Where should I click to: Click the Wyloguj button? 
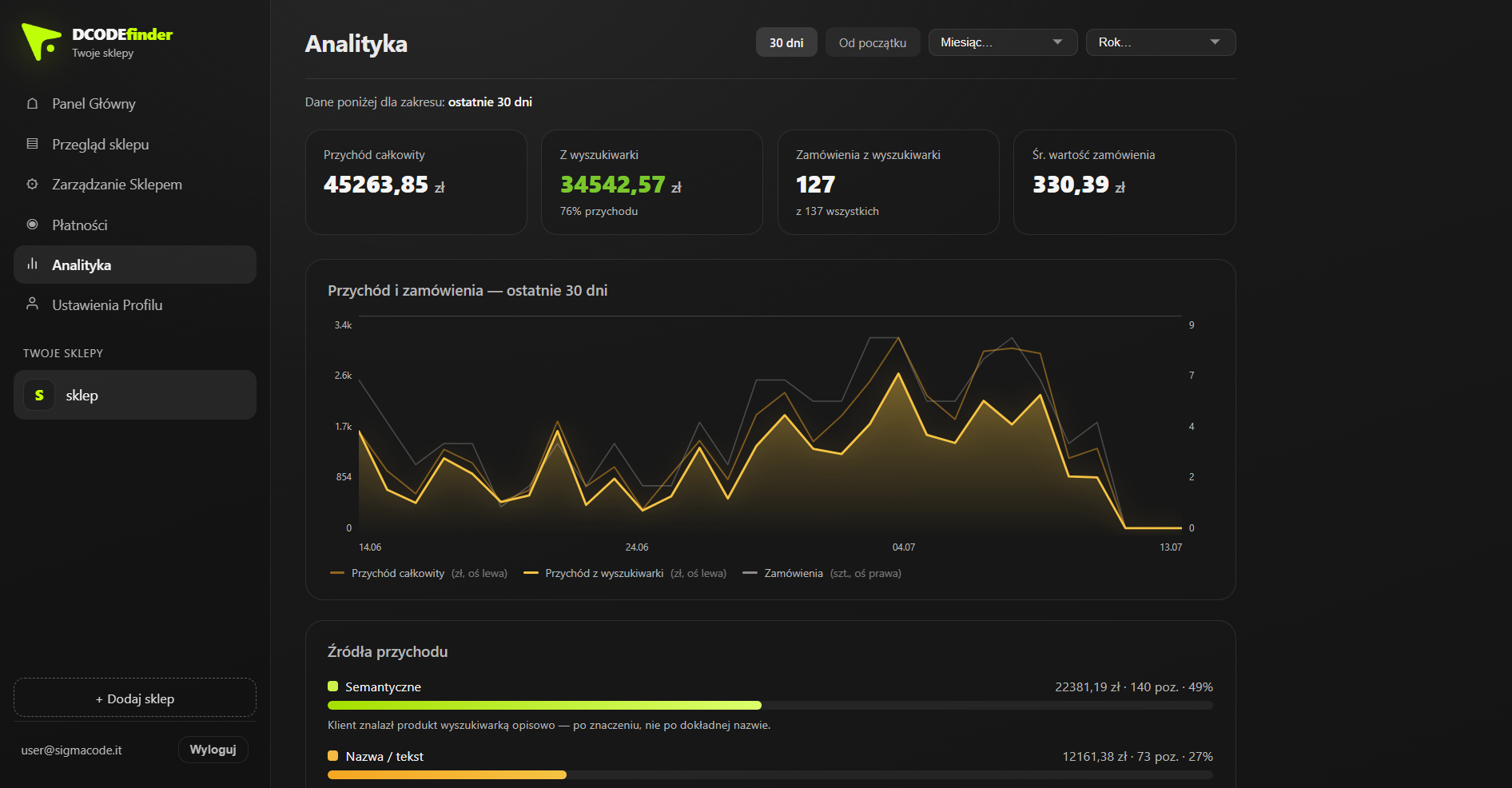click(213, 750)
